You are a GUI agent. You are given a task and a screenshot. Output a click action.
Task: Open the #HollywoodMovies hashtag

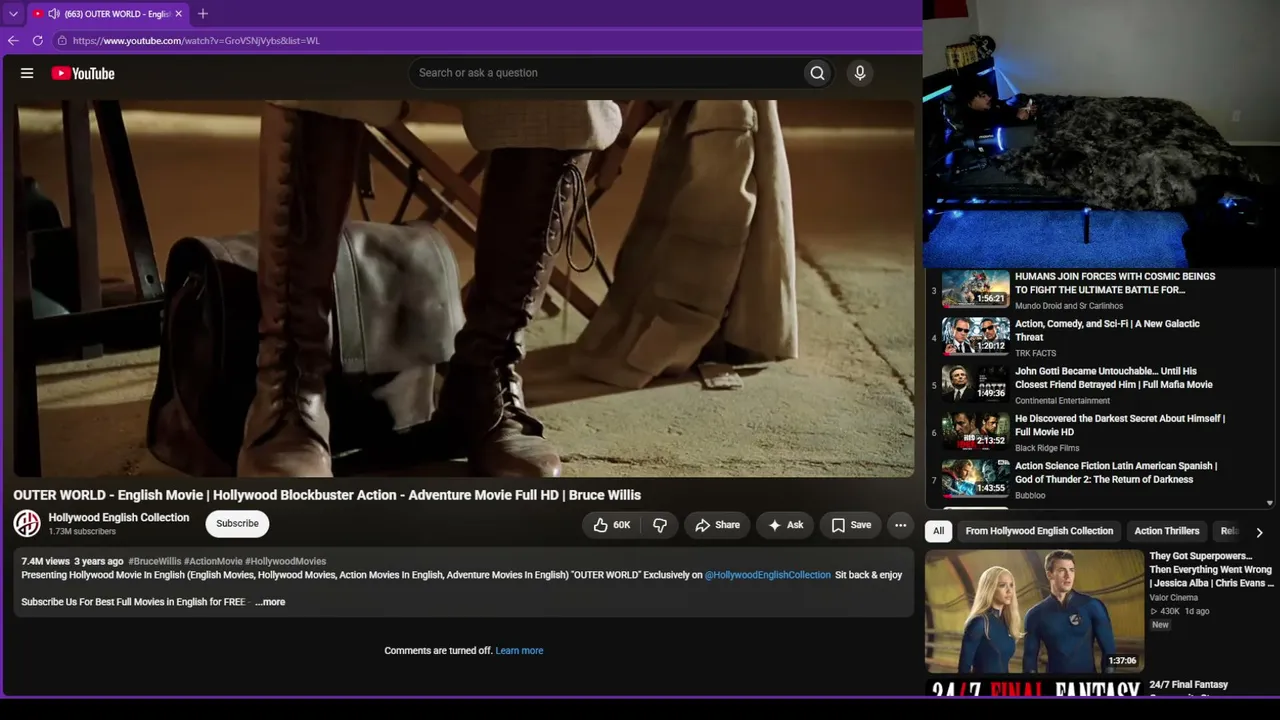point(286,562)
